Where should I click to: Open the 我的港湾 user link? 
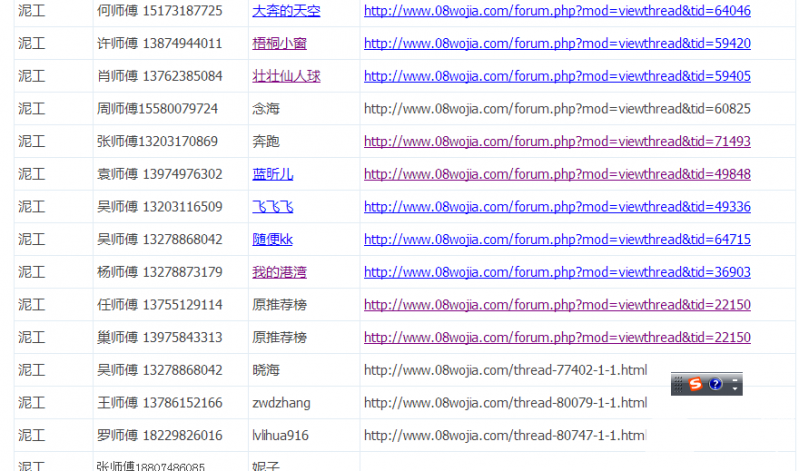279,272
